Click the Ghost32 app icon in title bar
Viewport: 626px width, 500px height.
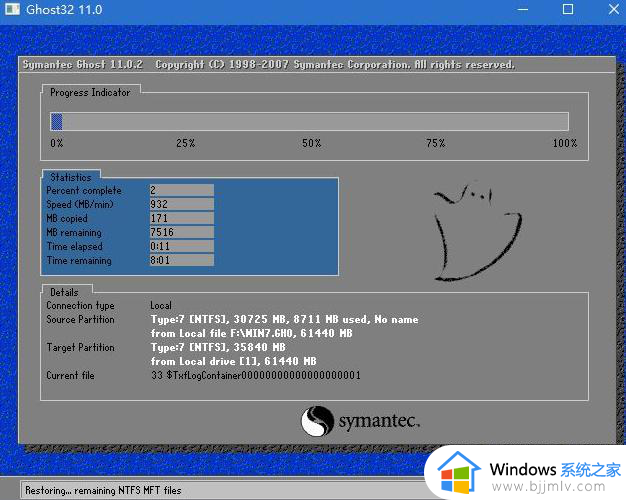12,9
